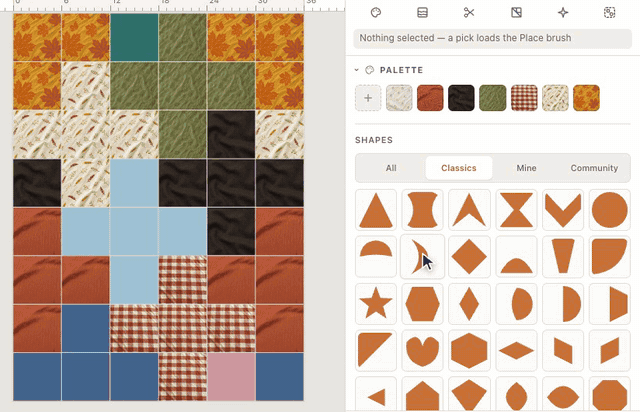Choose the full circle shape
640x412 pixels.
610,210
